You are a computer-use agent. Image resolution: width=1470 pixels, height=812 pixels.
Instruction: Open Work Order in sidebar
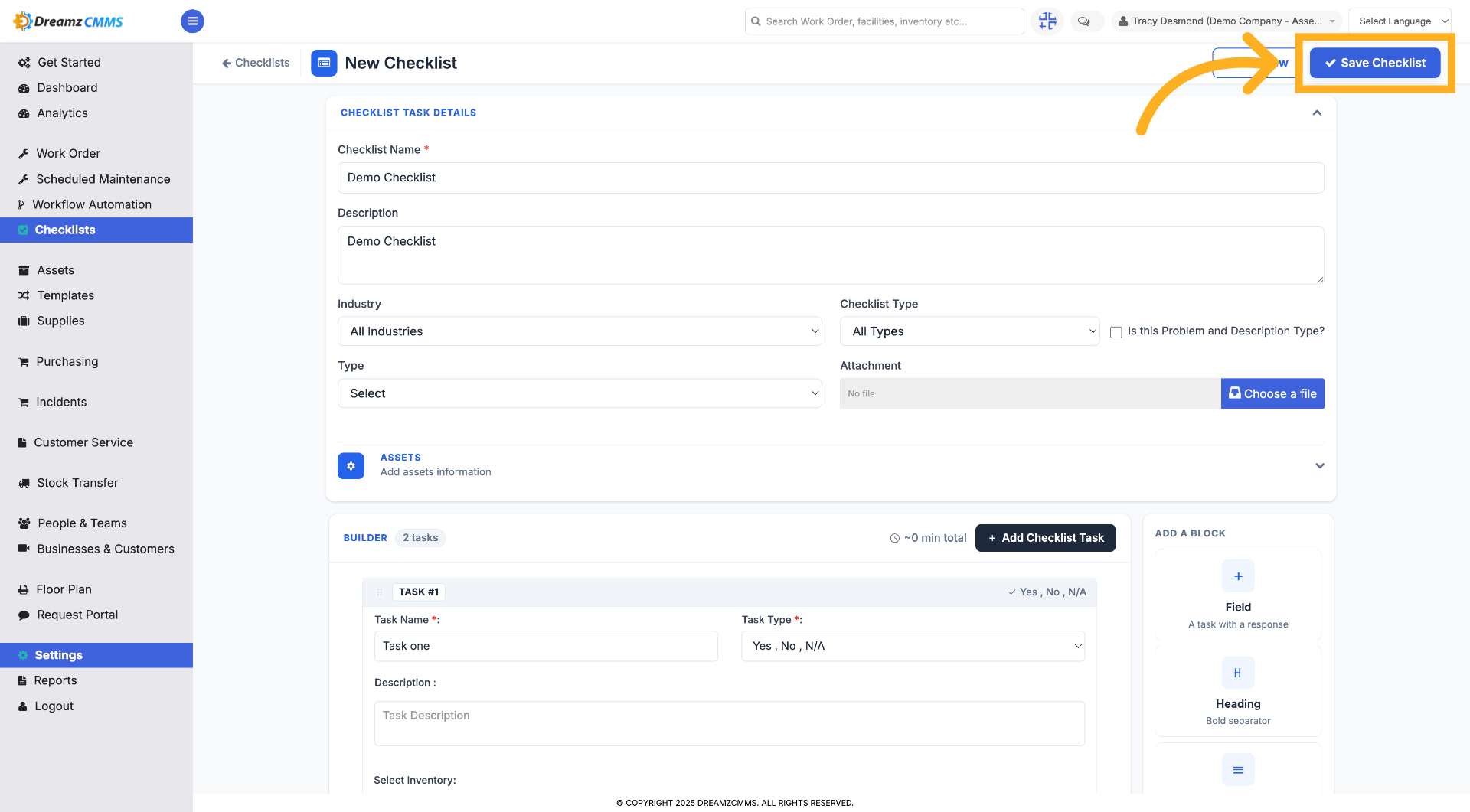pos(68,153)
